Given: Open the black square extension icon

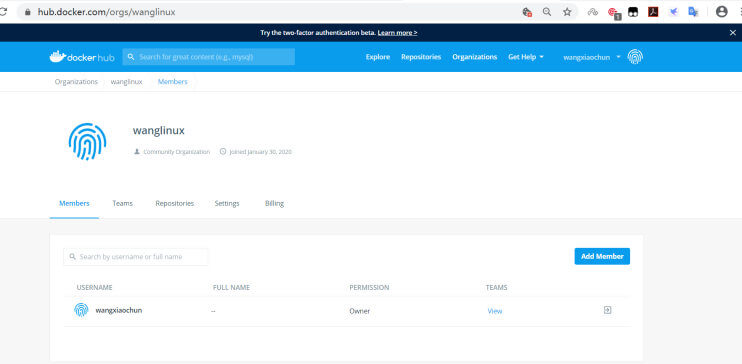Looking at the screenshot, I should tap(633, 12).
